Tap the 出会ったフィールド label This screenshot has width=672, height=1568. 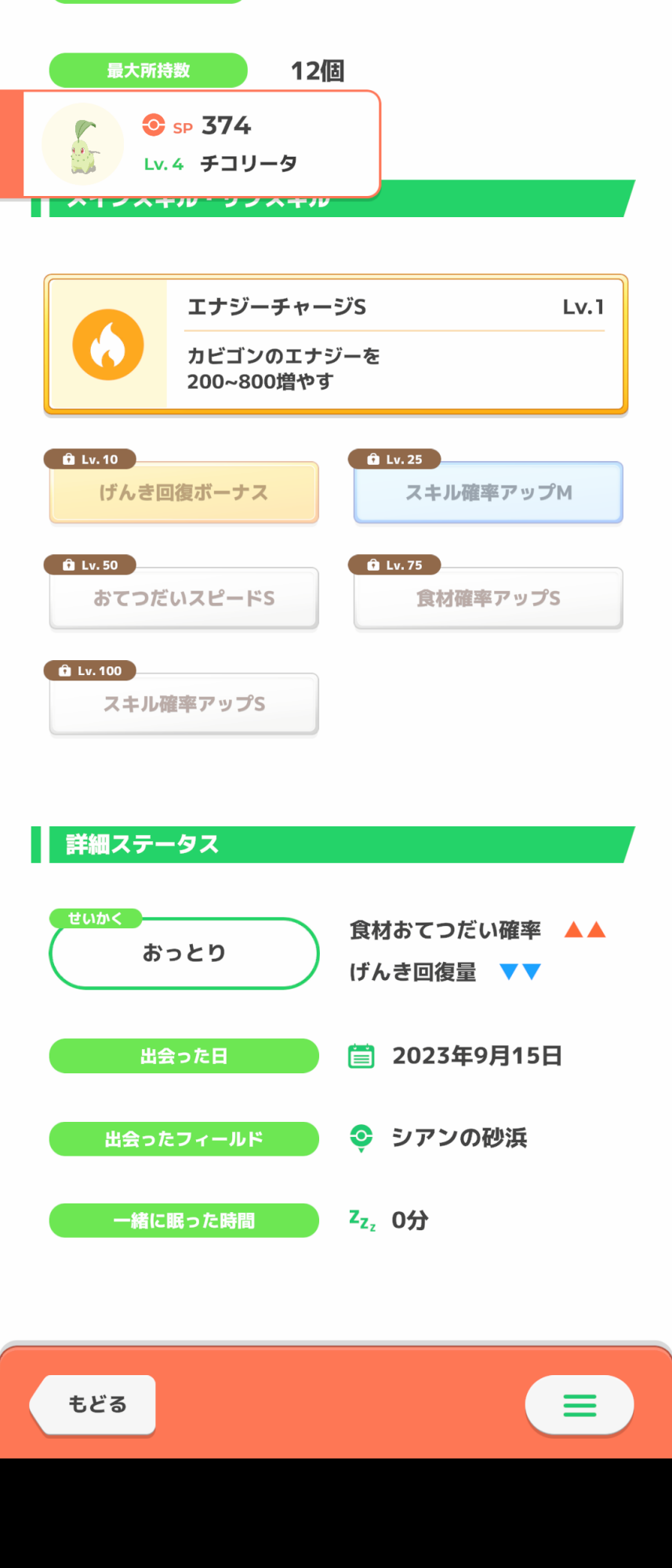click(x=184, y=1139)
